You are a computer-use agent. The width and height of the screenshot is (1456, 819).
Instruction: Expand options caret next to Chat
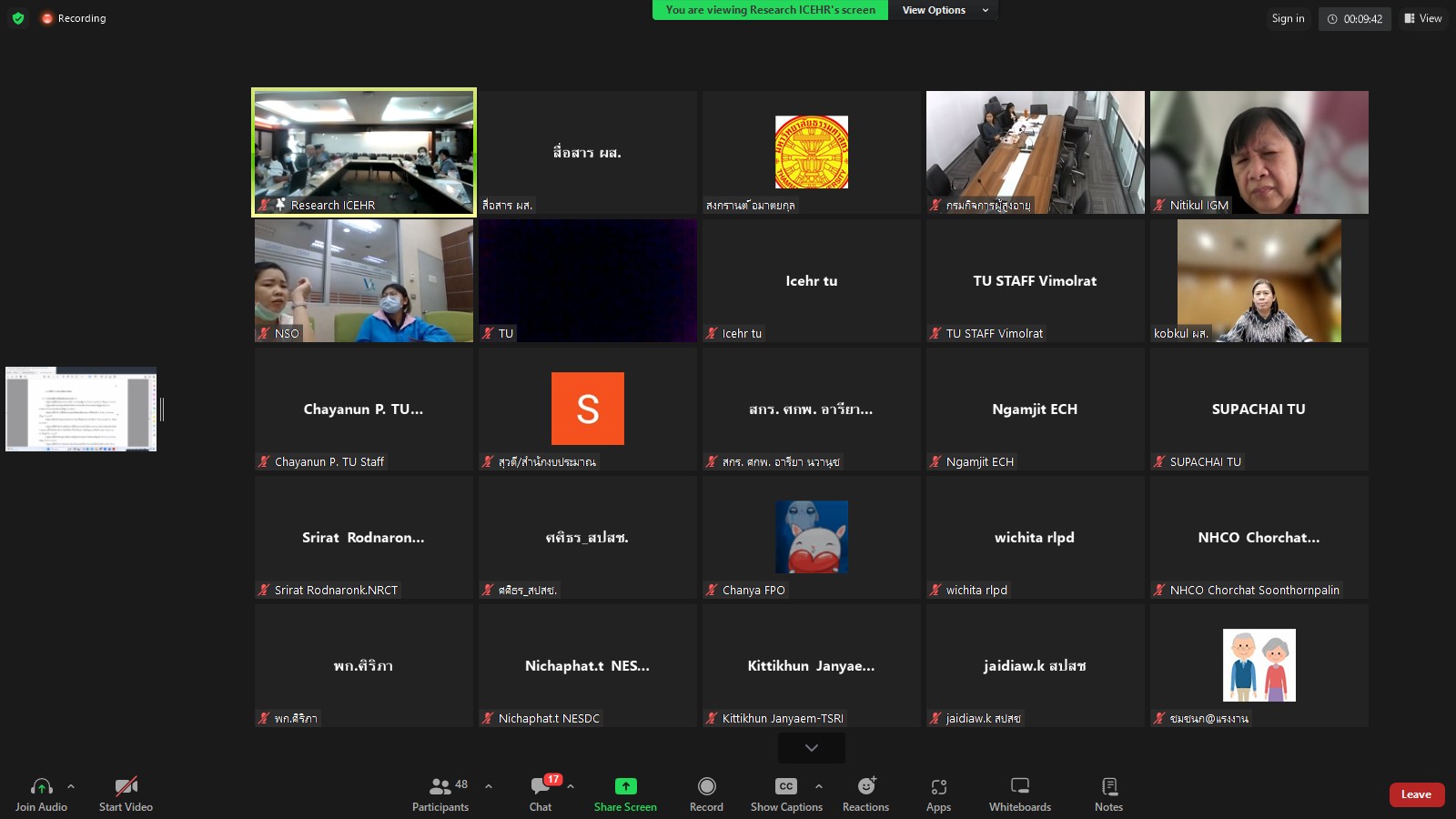[x=571, y=786]
